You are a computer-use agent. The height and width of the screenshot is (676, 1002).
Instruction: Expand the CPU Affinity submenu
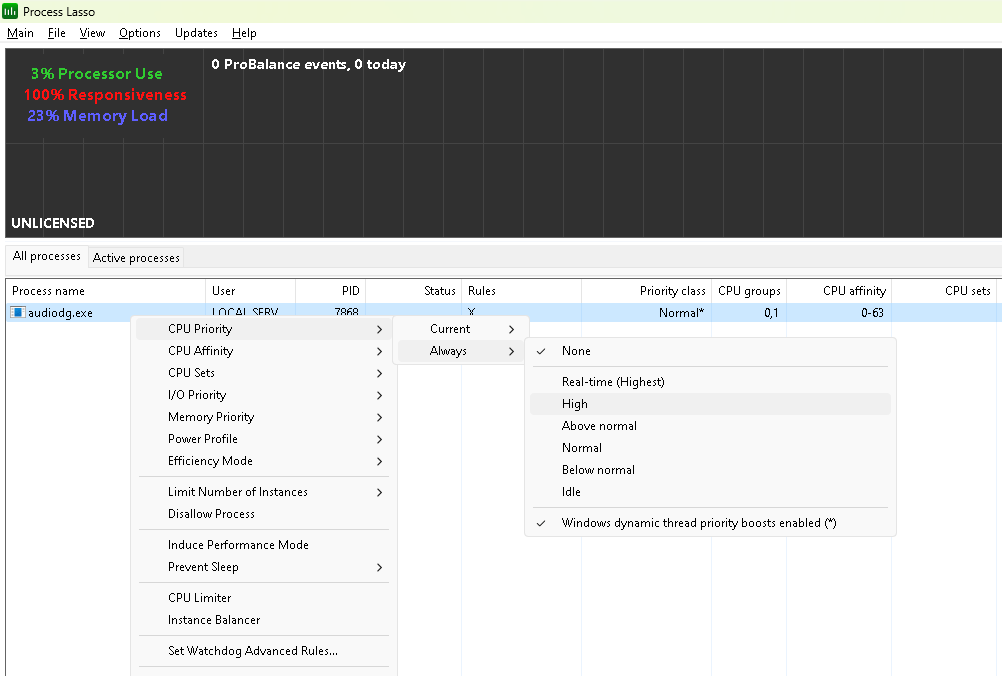click(x=264, y=351)
